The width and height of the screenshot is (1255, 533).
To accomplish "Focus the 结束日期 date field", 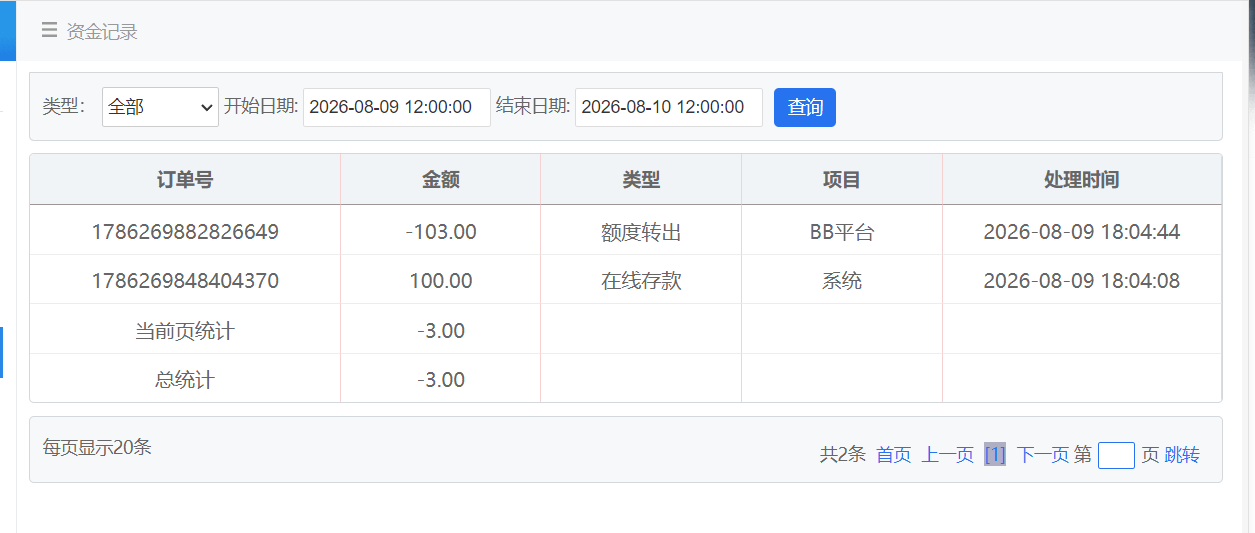I will [x=669, y=107].
